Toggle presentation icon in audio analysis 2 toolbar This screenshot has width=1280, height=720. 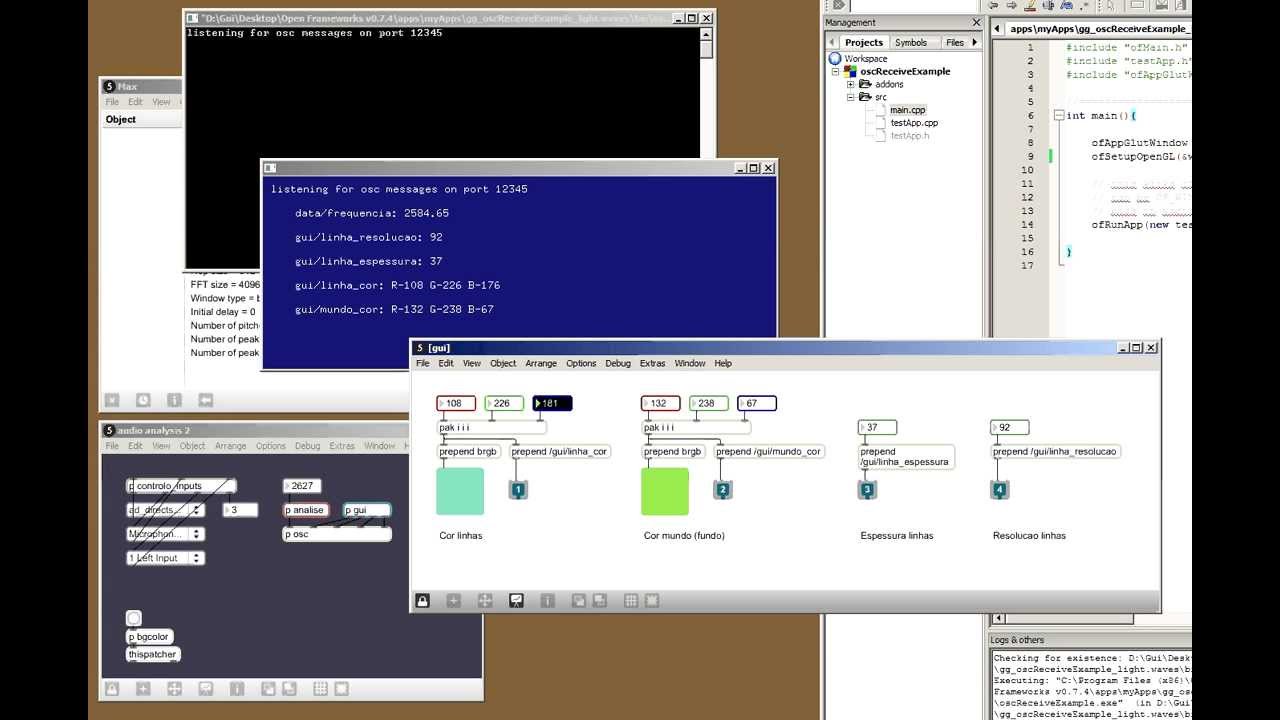[205, 689]
